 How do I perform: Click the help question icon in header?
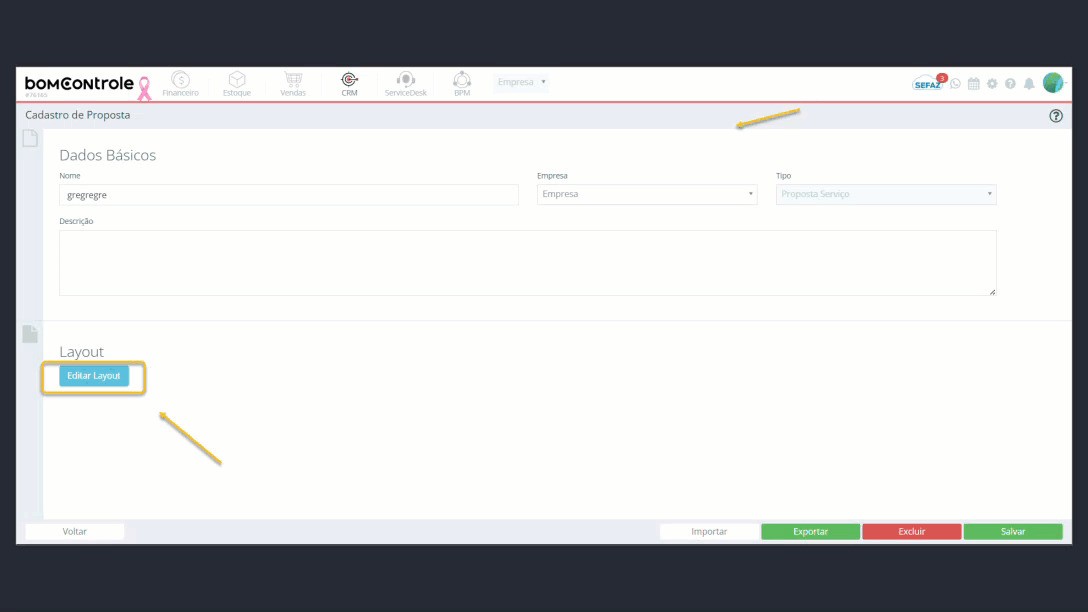[1010, 83]
